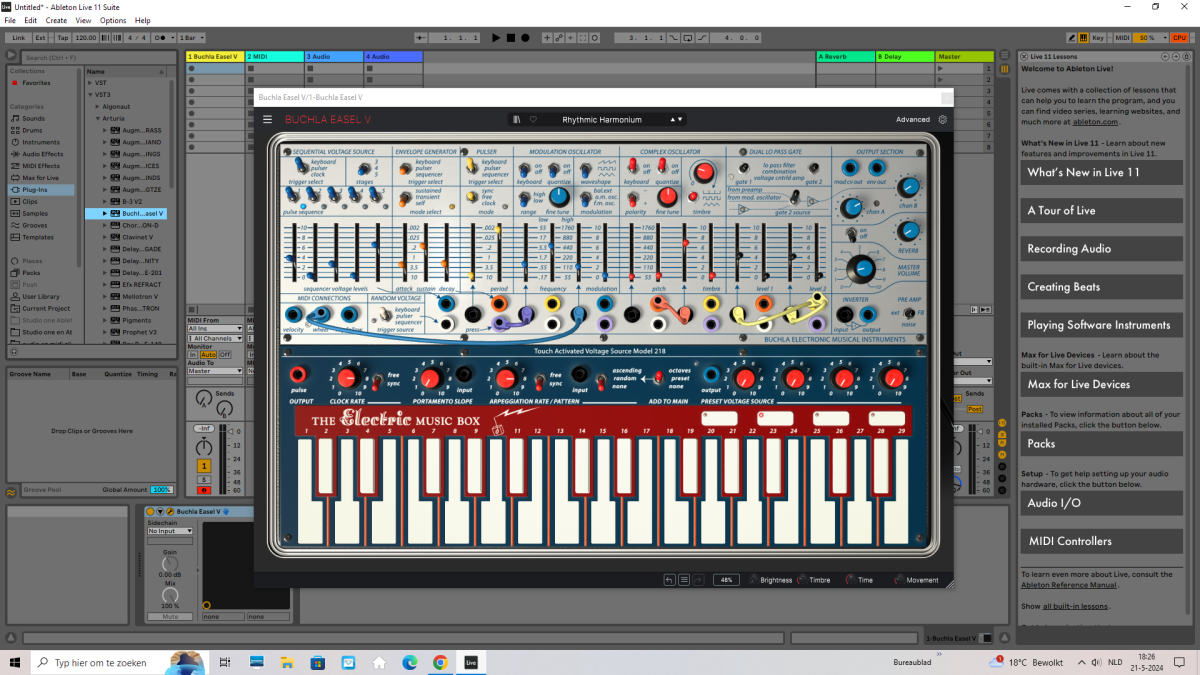Open Instruments category in browser

point(41,142)
